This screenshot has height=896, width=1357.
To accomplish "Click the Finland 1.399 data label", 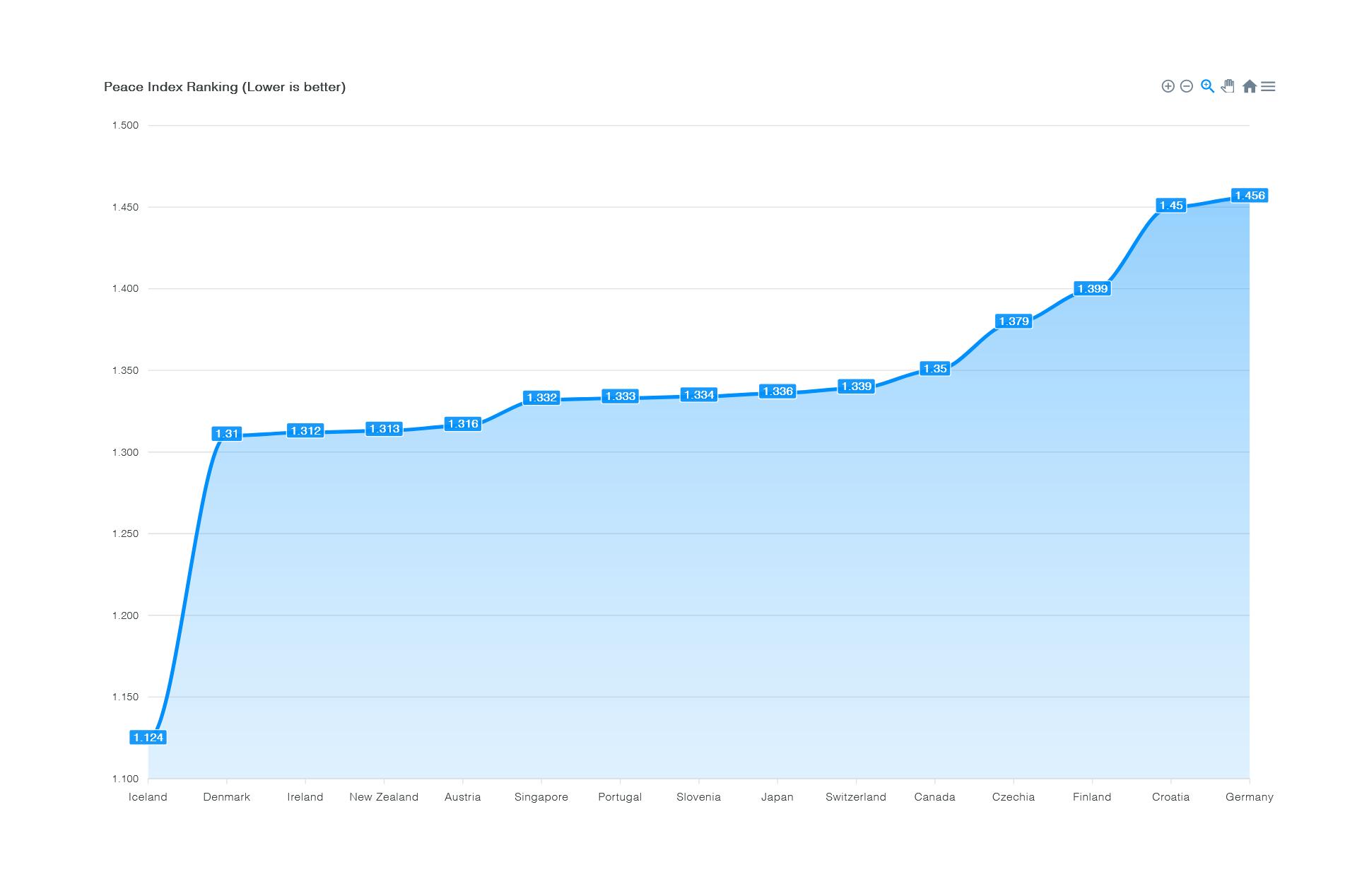I will (x=1092, y=288).
